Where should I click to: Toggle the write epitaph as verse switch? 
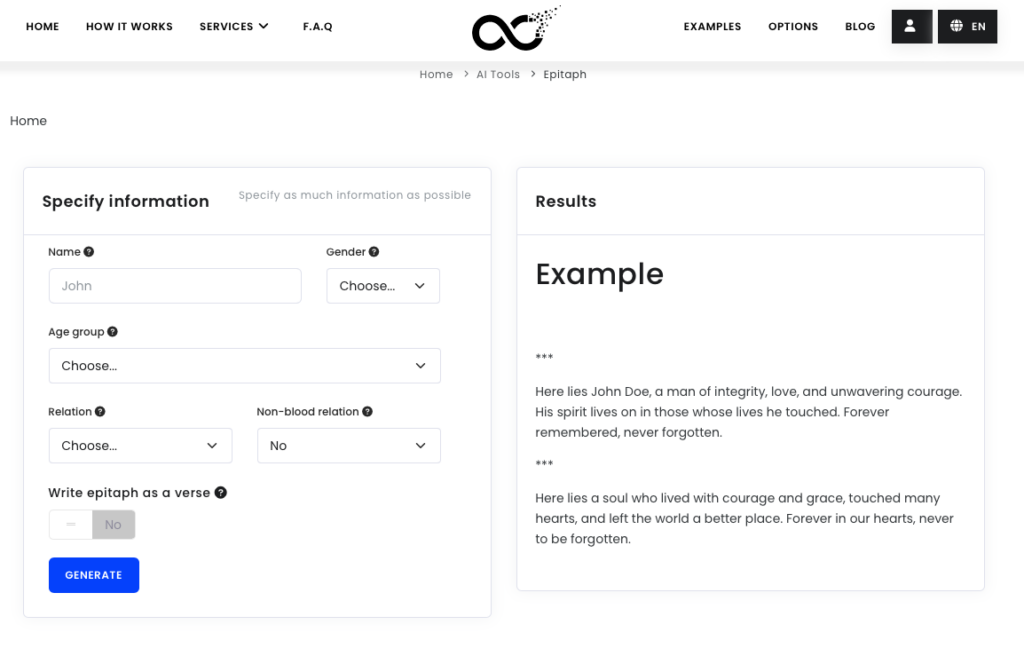pos(92,525)
